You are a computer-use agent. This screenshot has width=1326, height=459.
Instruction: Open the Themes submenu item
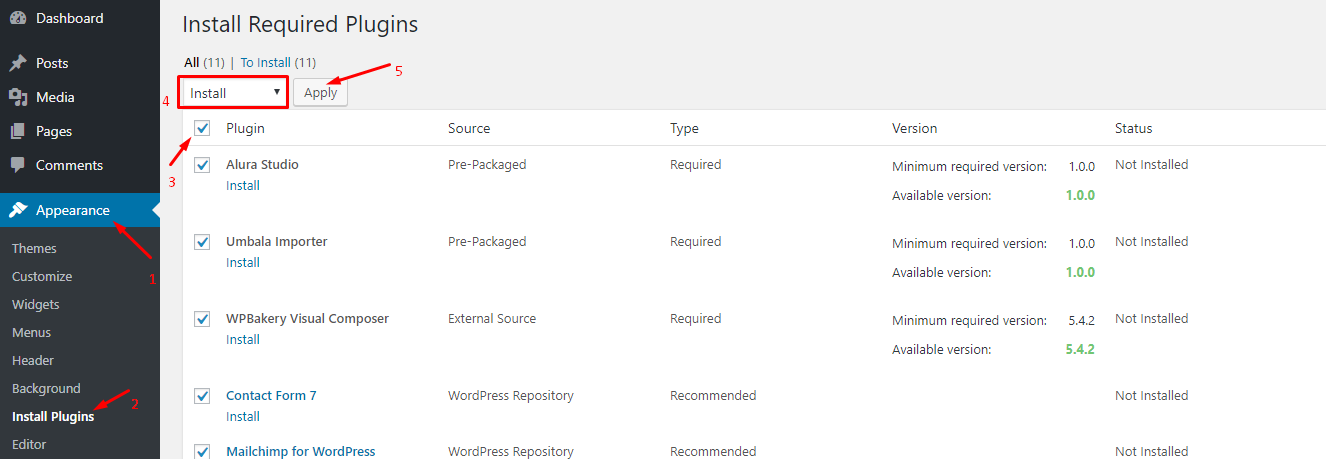34,248
